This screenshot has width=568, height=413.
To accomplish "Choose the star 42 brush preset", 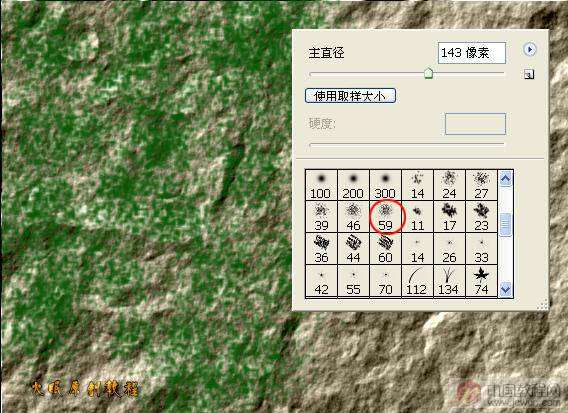I will 321,281.
